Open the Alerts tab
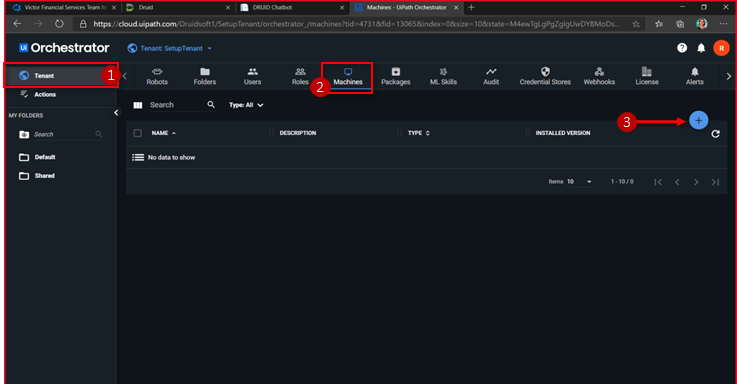Image resolution: width=737 pixels, height=384 pixels. click(695, 76)
